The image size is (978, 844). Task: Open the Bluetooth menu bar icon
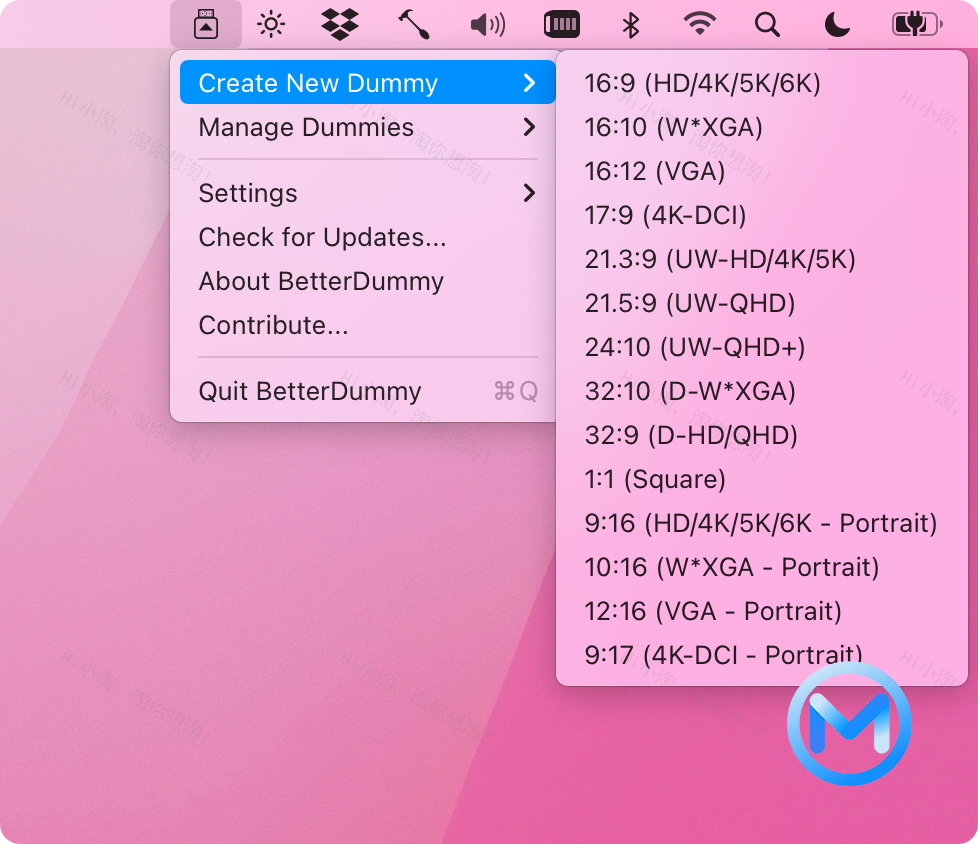pyautogui.click(x=629, y=23)
